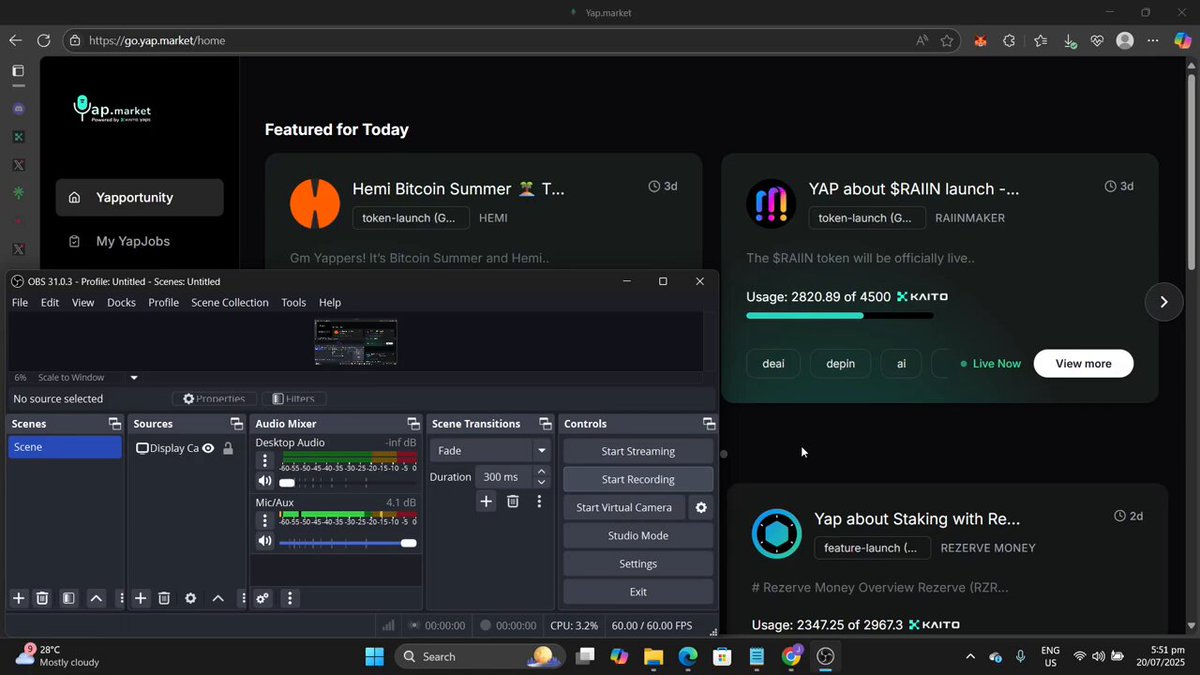1200x675 pixels.
Task: Increase Duration with up stepper arrow
Action: (542, 472)
